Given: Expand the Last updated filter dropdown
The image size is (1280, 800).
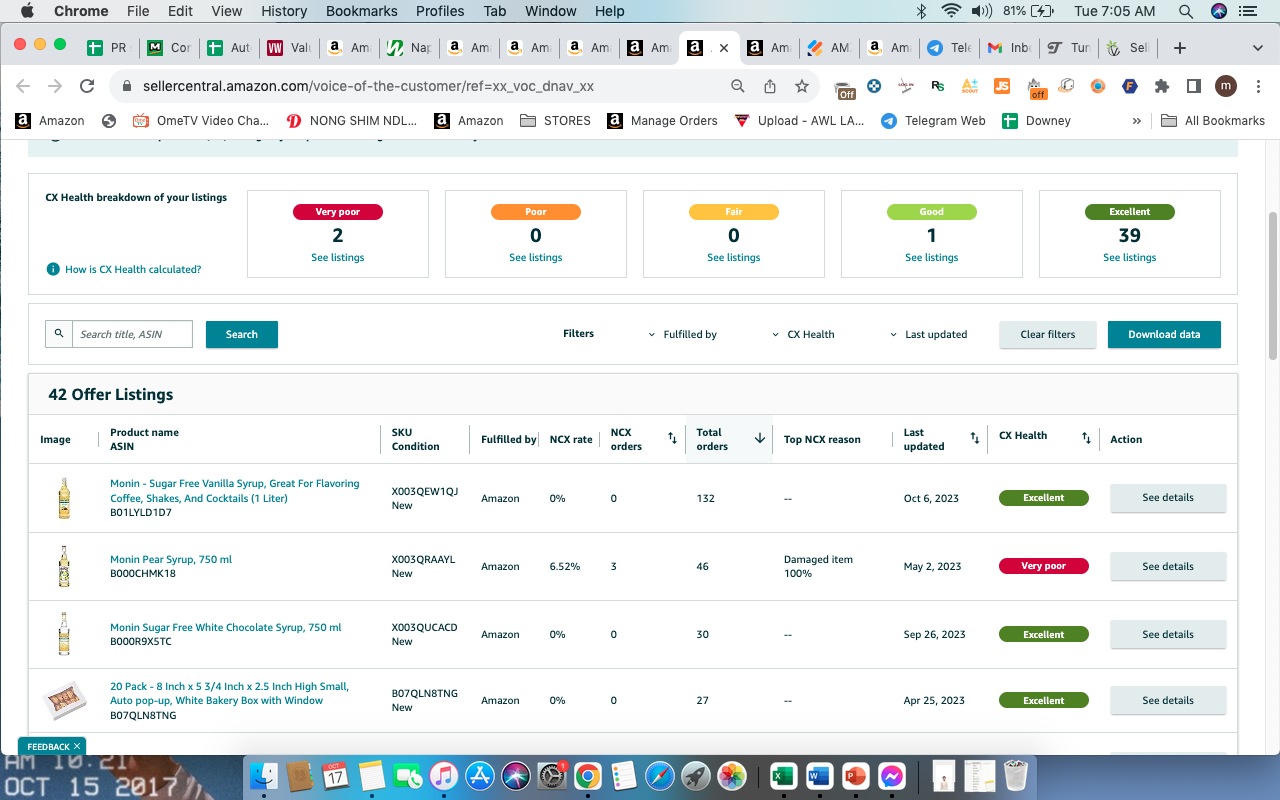Looking at the screenshot, I should tap(929, 334).
